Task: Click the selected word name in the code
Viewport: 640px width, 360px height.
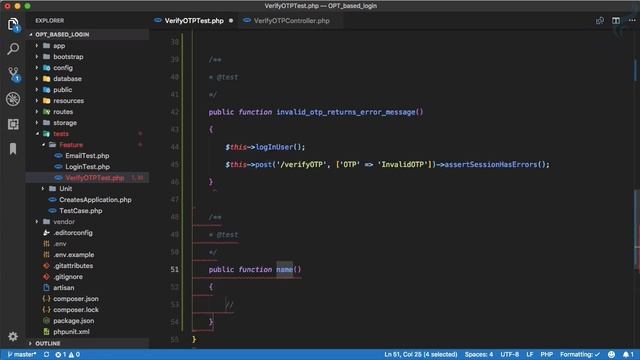Action: click(x=284, y=269)
